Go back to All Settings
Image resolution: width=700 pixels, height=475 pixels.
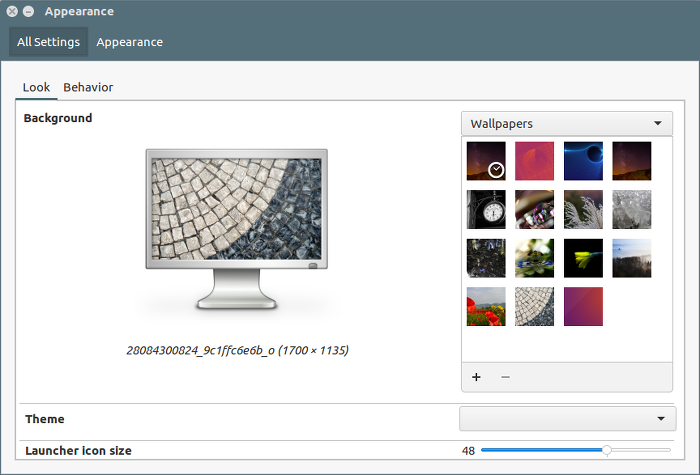[x=48, y=42]
